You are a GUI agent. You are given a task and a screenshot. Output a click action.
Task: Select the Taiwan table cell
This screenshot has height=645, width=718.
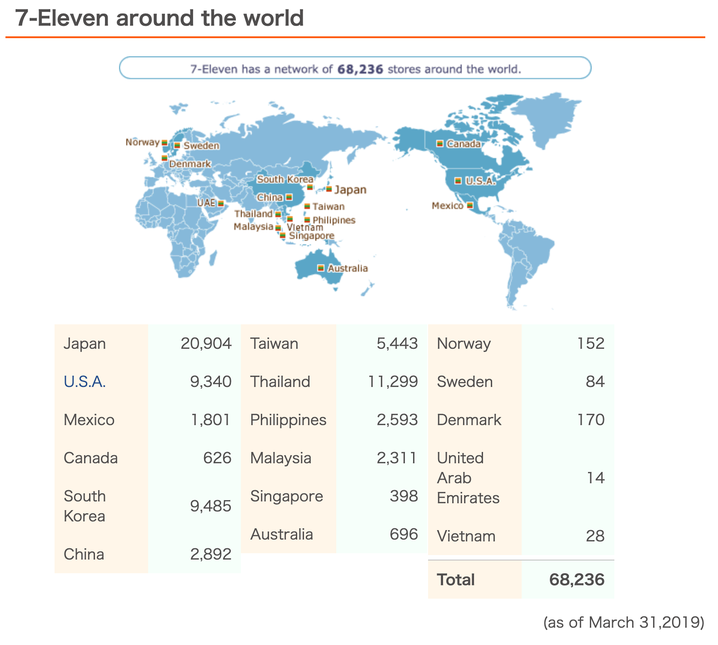[288, 343]
